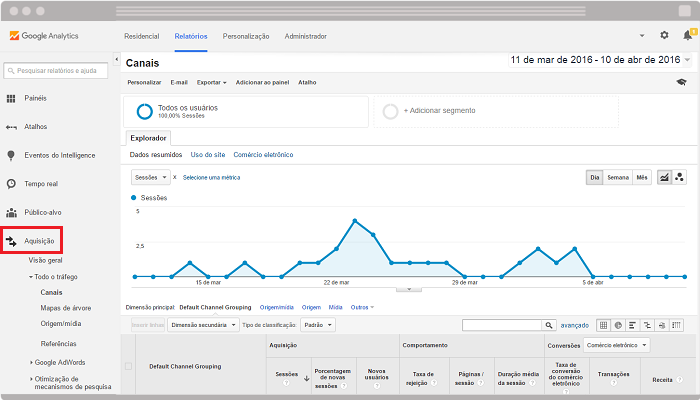Click the avançado filter link

[x=575, y=325]
